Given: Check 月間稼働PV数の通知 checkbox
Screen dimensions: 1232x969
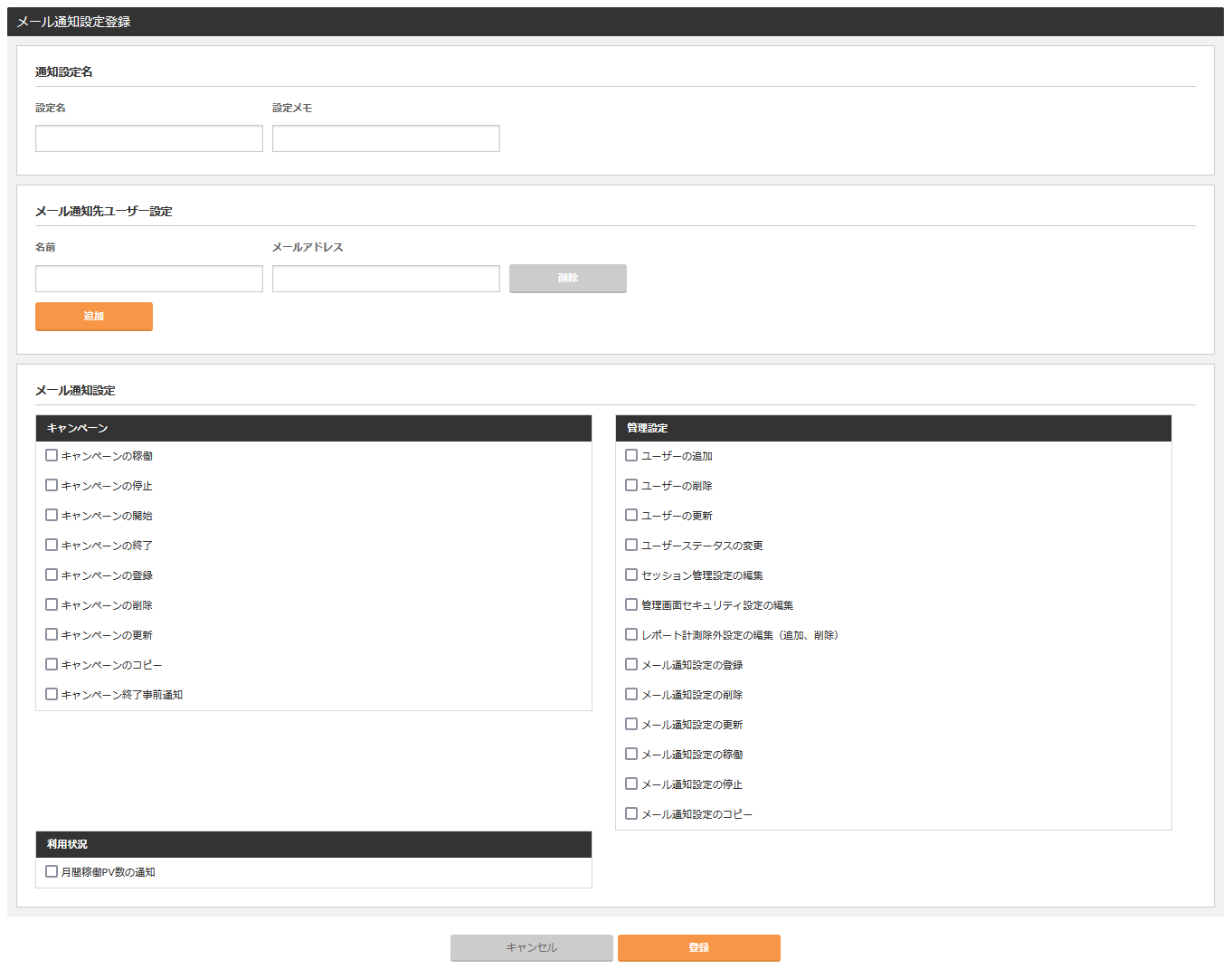Looking at the screenshot, I should 52,872.
